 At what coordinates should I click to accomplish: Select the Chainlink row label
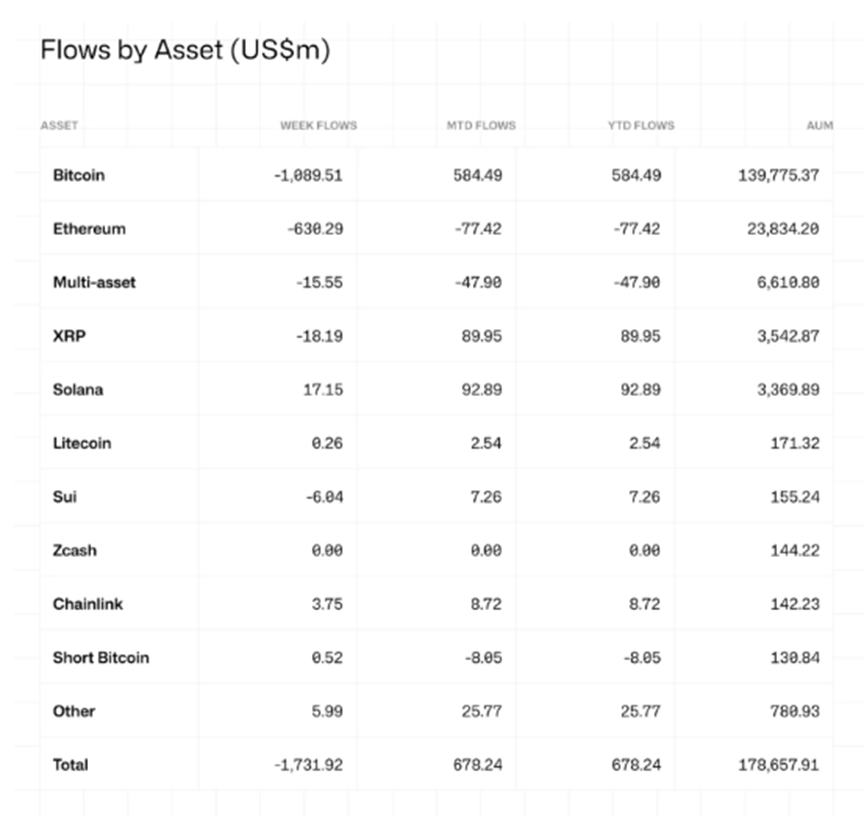click(88, 604)
